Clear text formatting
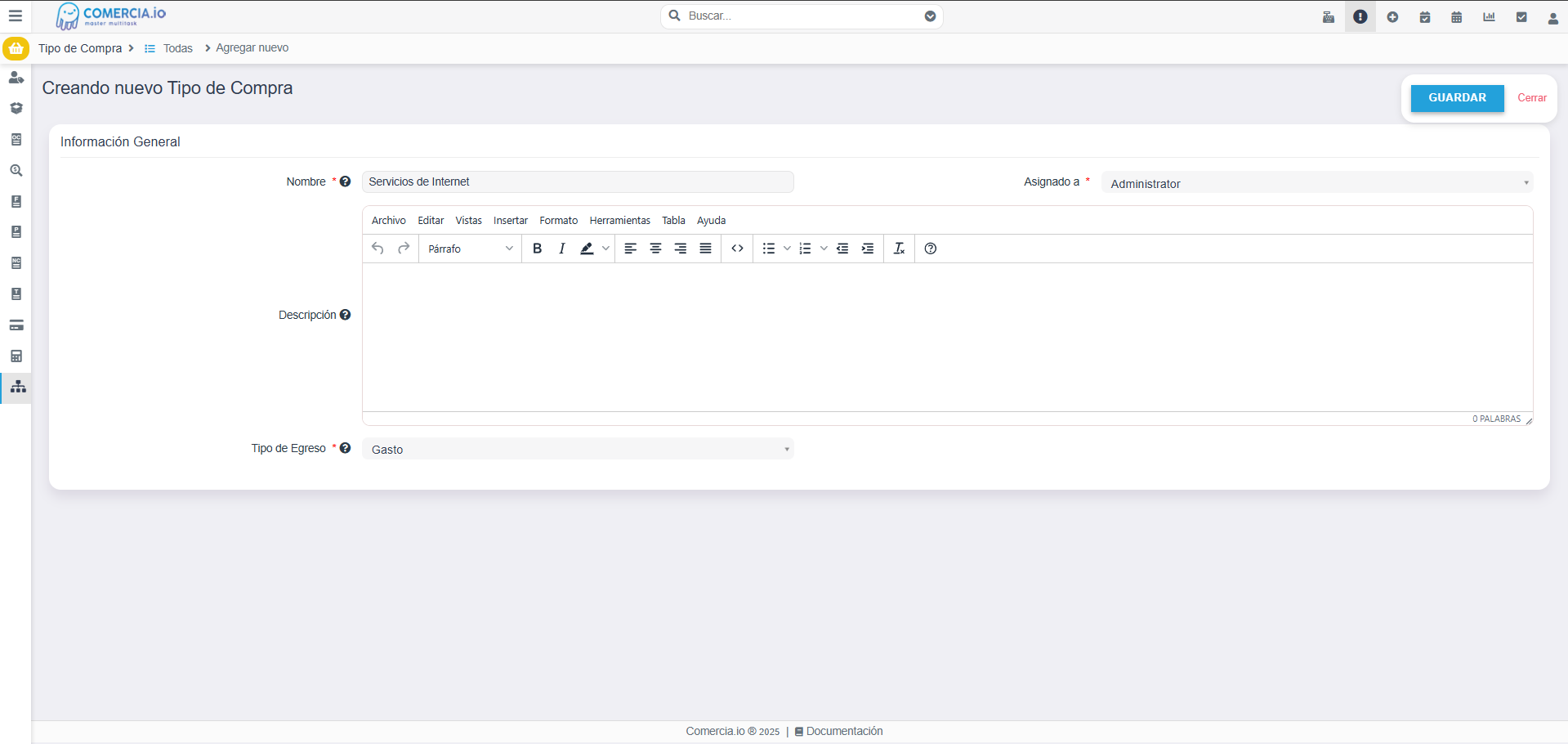 (899, 249)
